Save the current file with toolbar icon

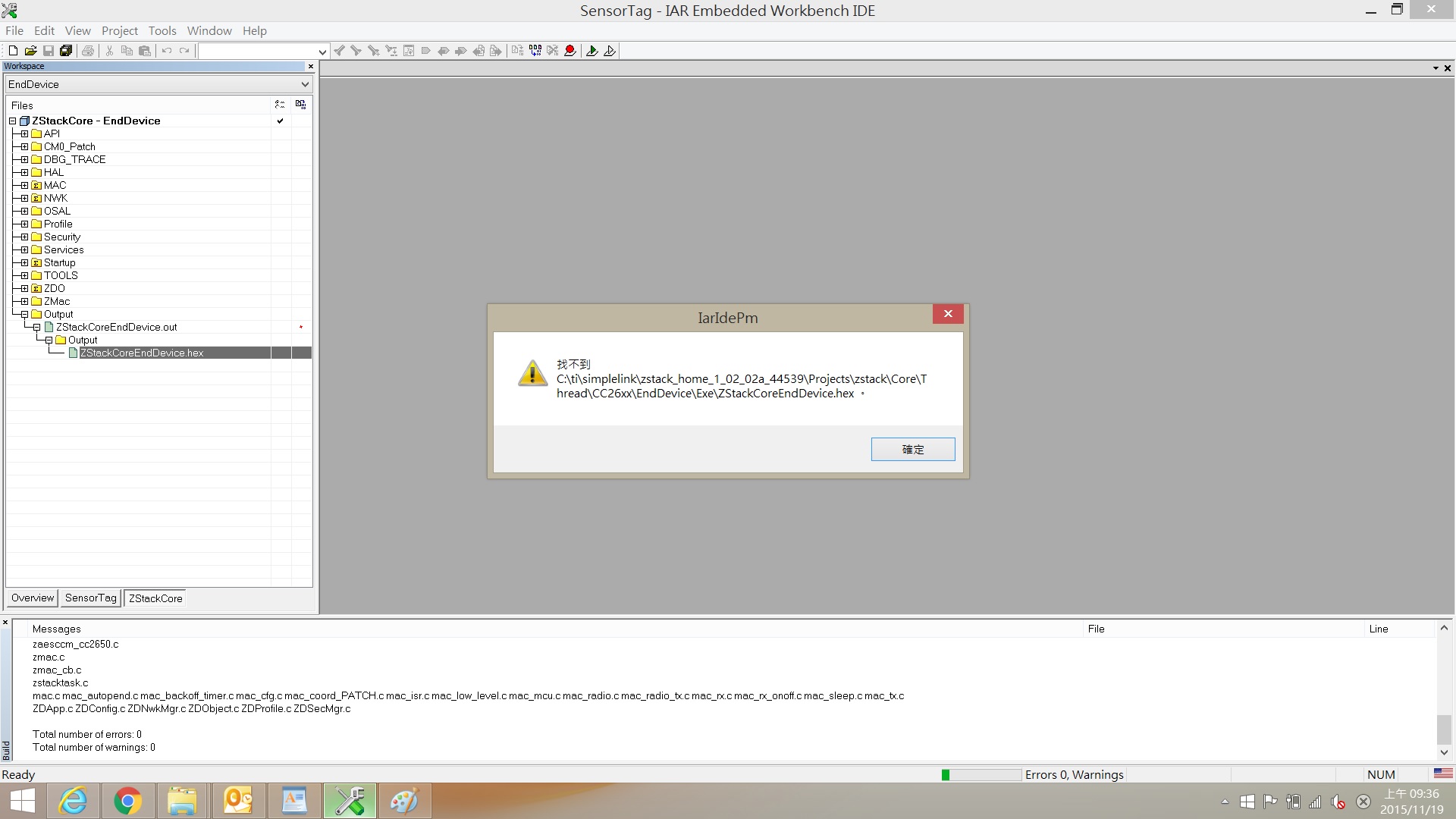pyautogui.click(x=48, y=51)
